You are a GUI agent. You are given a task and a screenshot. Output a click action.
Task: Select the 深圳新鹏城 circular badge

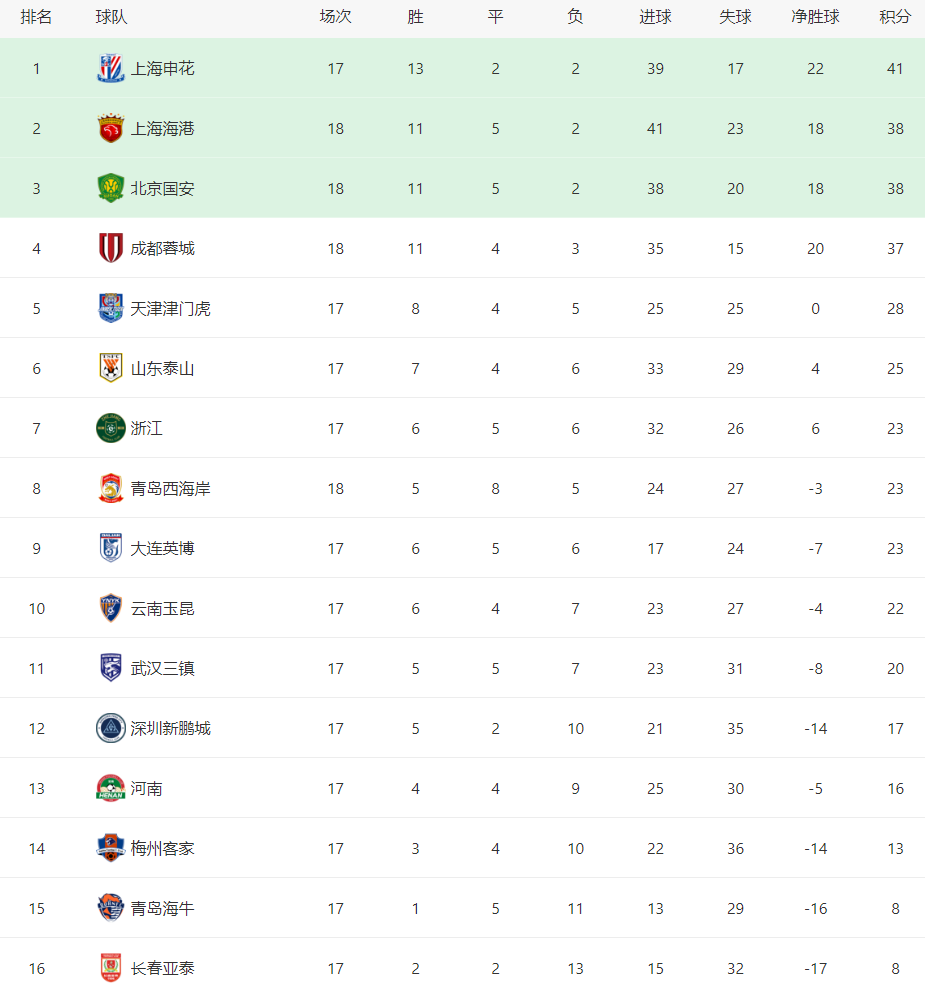[x=111, y=728]
